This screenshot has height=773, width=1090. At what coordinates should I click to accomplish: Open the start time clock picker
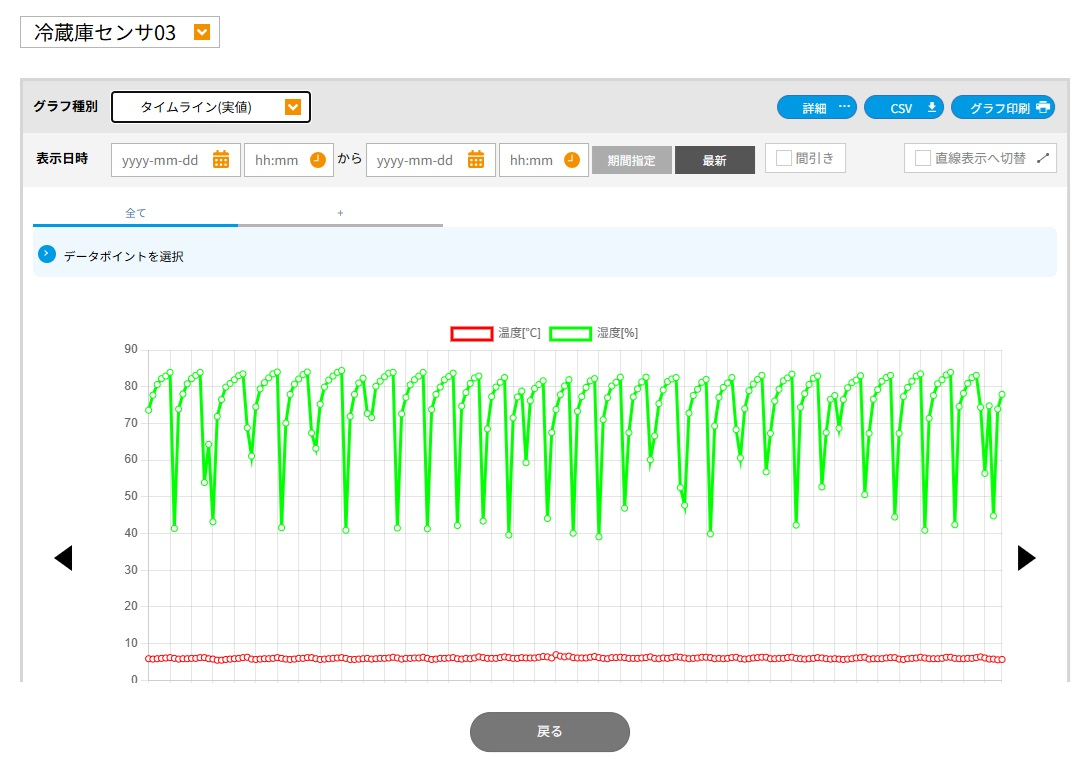click(x=318, y=160)
